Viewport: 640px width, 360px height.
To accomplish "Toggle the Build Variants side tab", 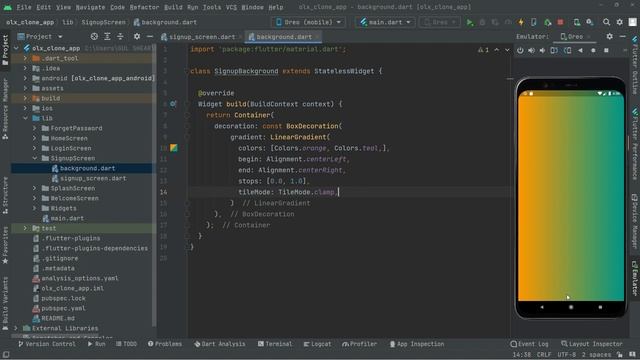I will click(x=5, y=303).
